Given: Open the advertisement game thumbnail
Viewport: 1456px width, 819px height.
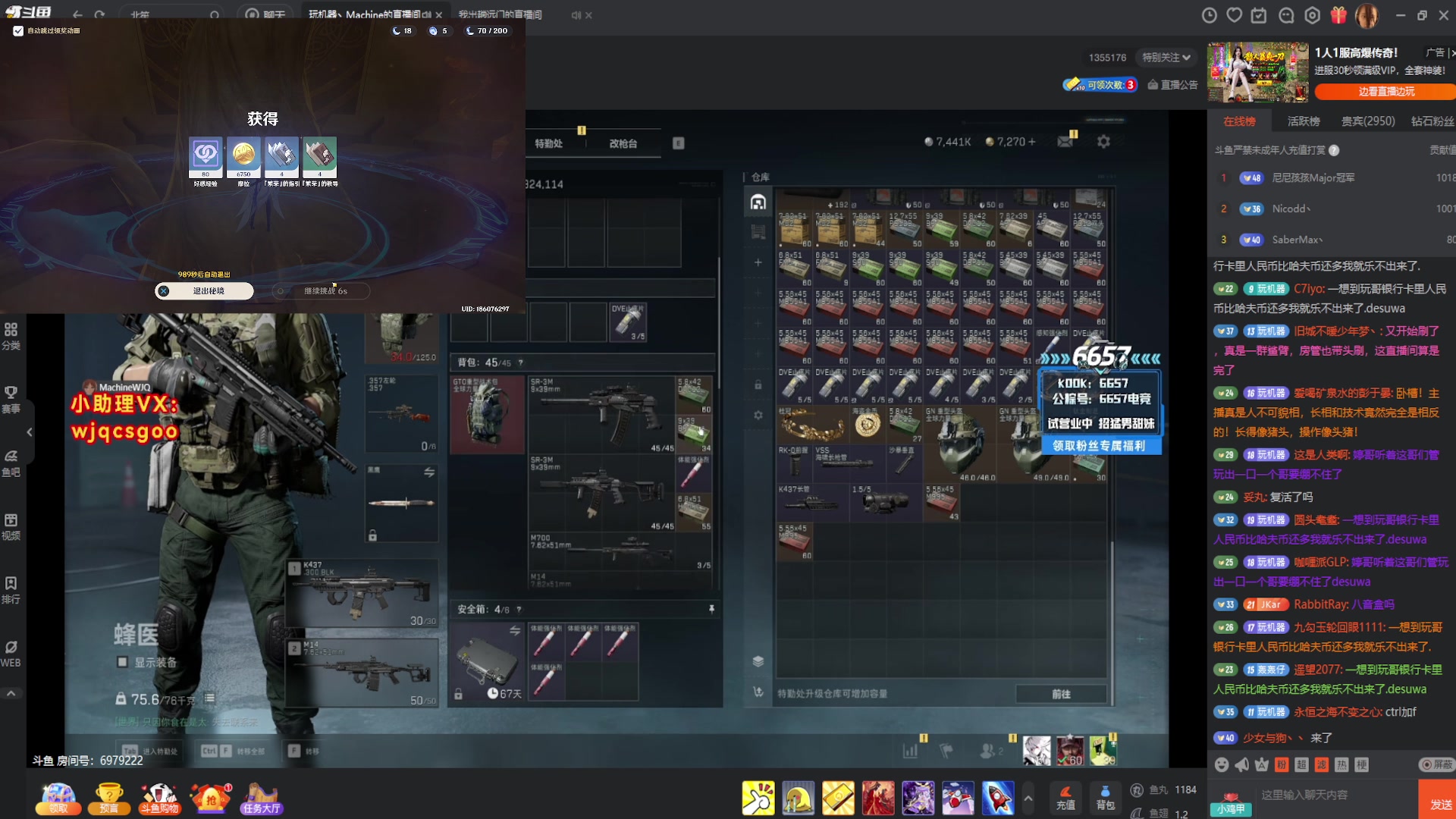Looking at the screenshot, I should pyautogui.click(x=1258, y=72).
